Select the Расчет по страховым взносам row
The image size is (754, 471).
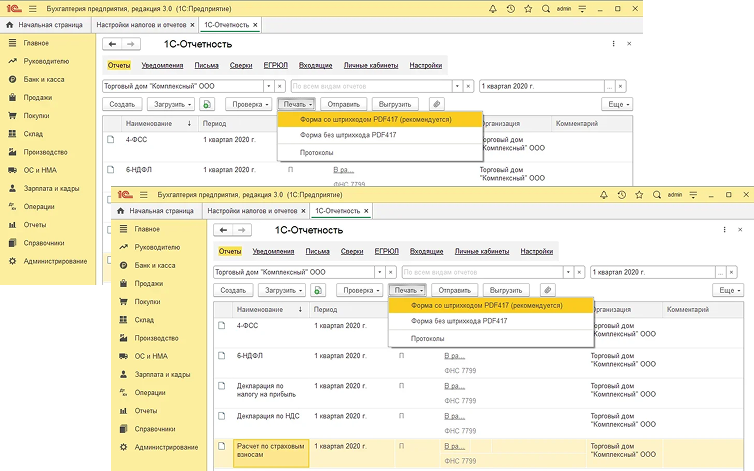coord(270,448)
